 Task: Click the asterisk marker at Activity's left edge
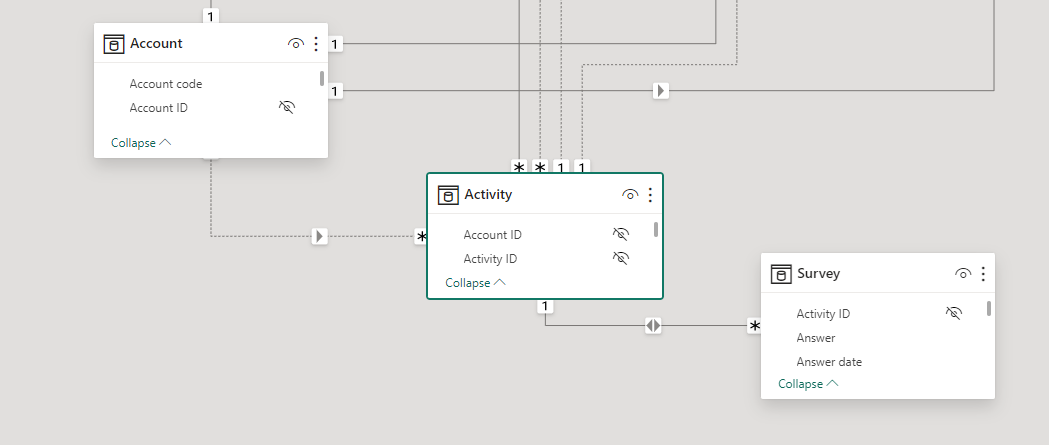[x=421, y=236]
